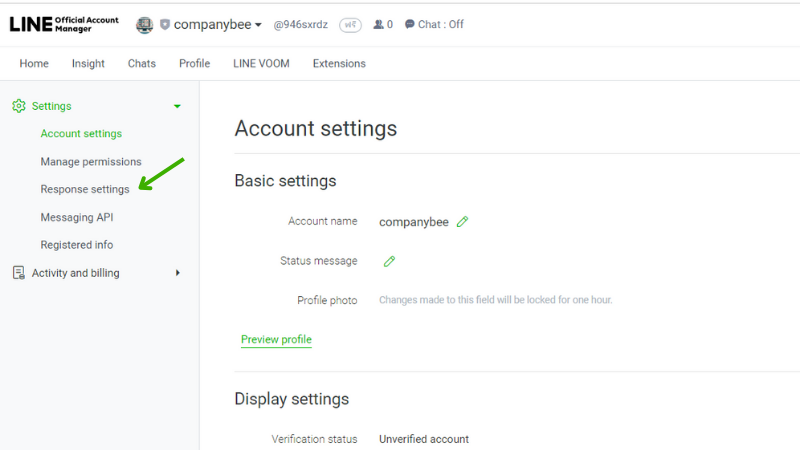Click the companybee account avatar icon

coord(144,24)
